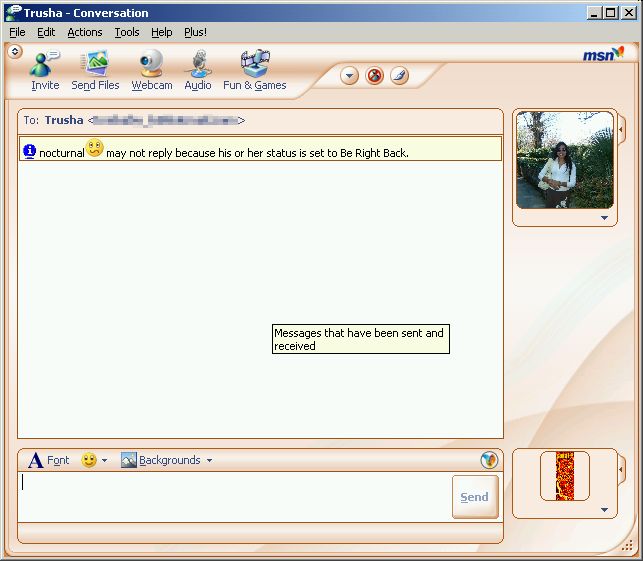
Task: Start an Audio conversation
Action: pos(198,70)
